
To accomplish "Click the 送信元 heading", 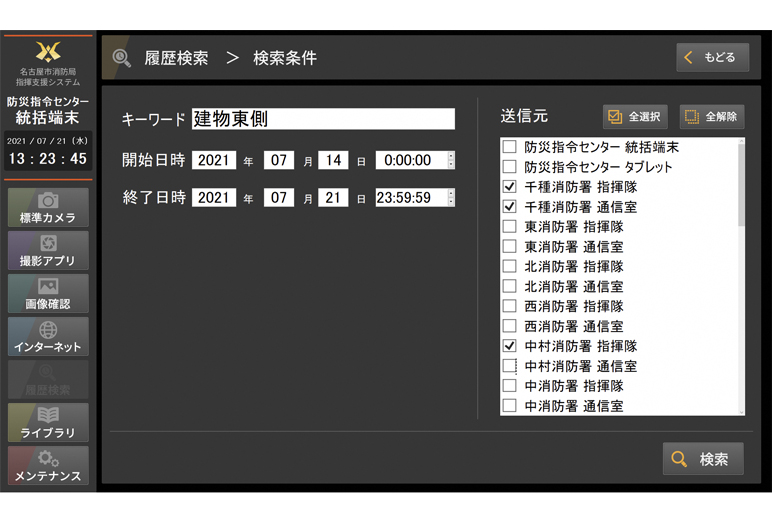I will (x=524, y=116).
